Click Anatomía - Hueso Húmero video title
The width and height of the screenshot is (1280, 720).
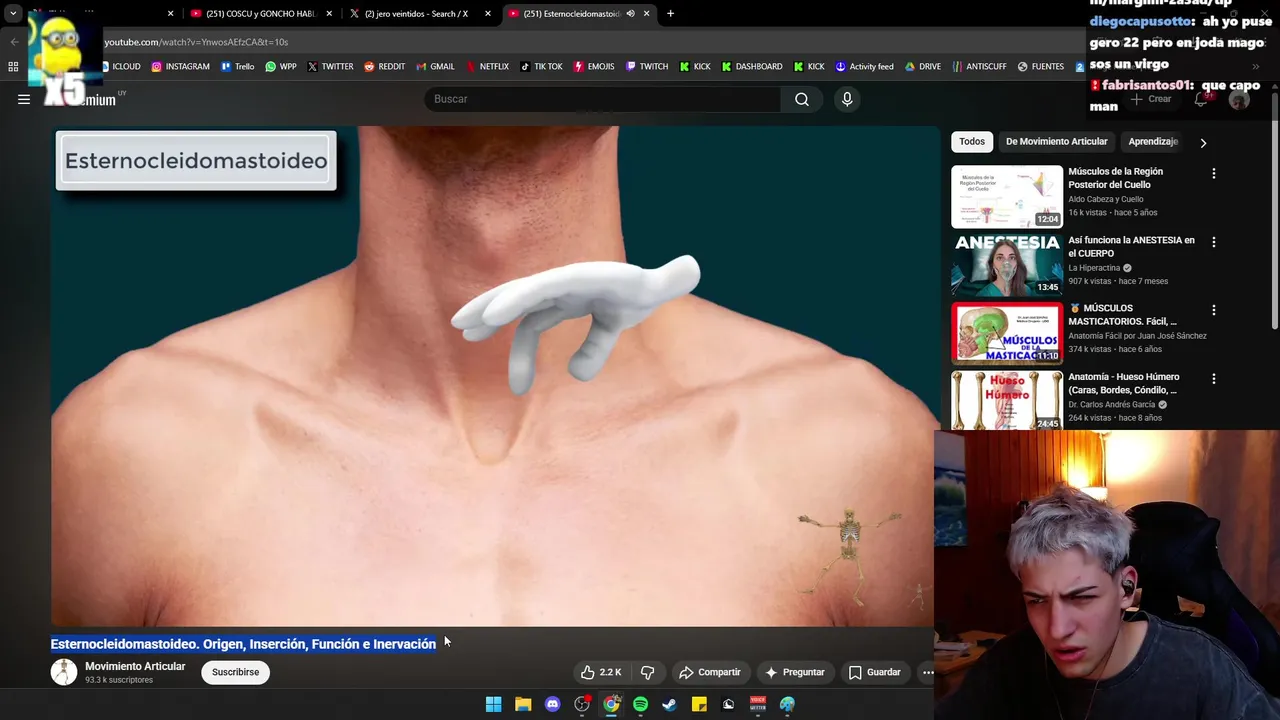[1123, 383]
